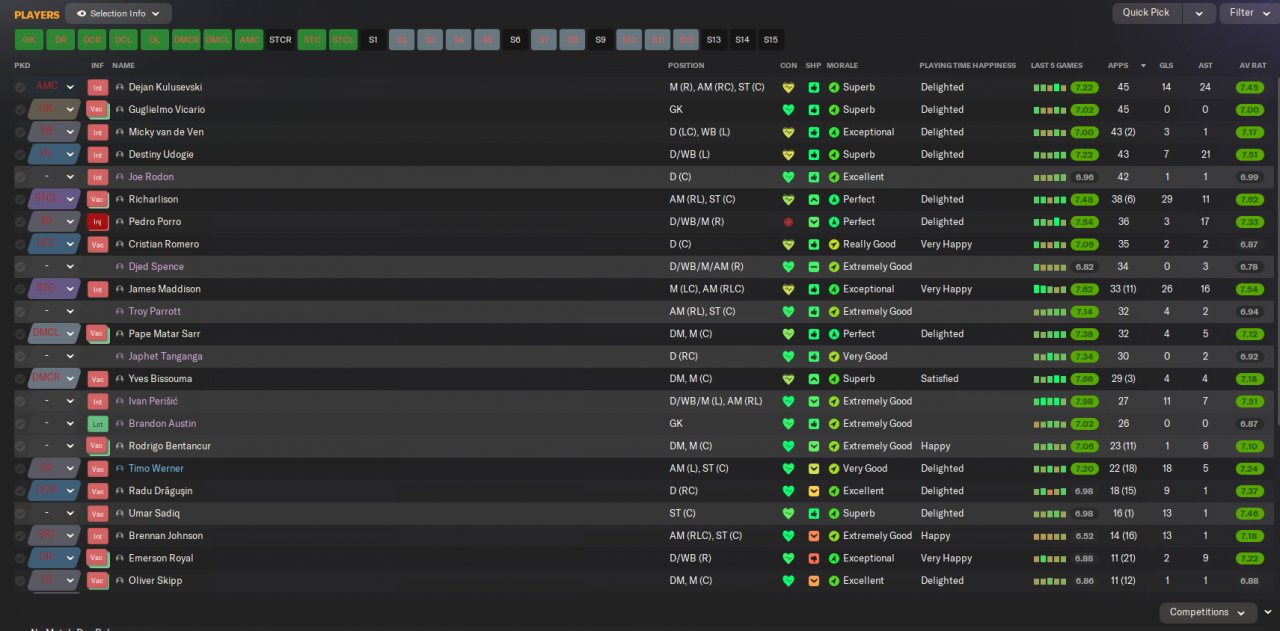
Task: Click Pedro Porro's red injury condition icon
Action: (x=788, y=222)
